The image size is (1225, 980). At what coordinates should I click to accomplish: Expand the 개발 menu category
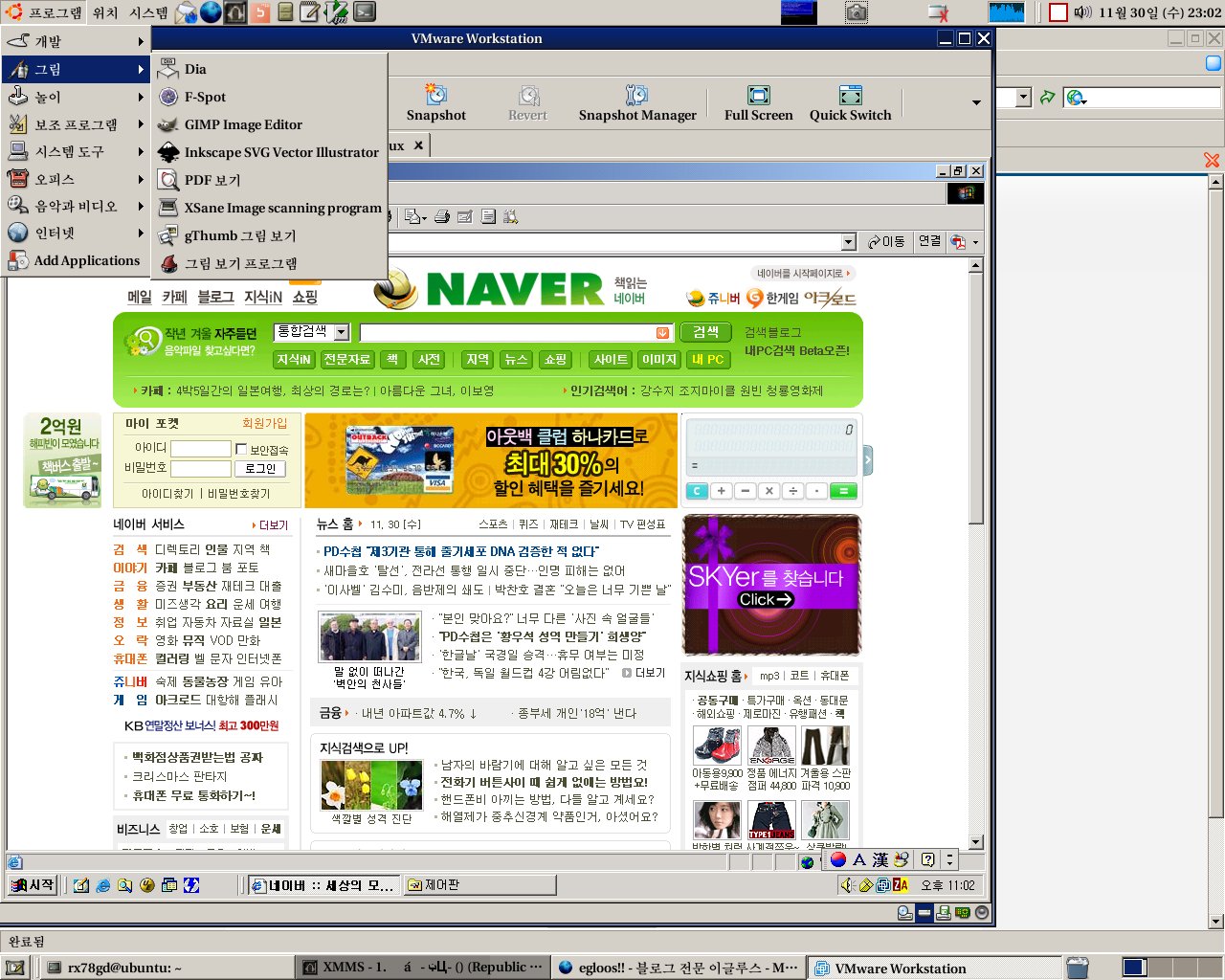pos(75,41)
